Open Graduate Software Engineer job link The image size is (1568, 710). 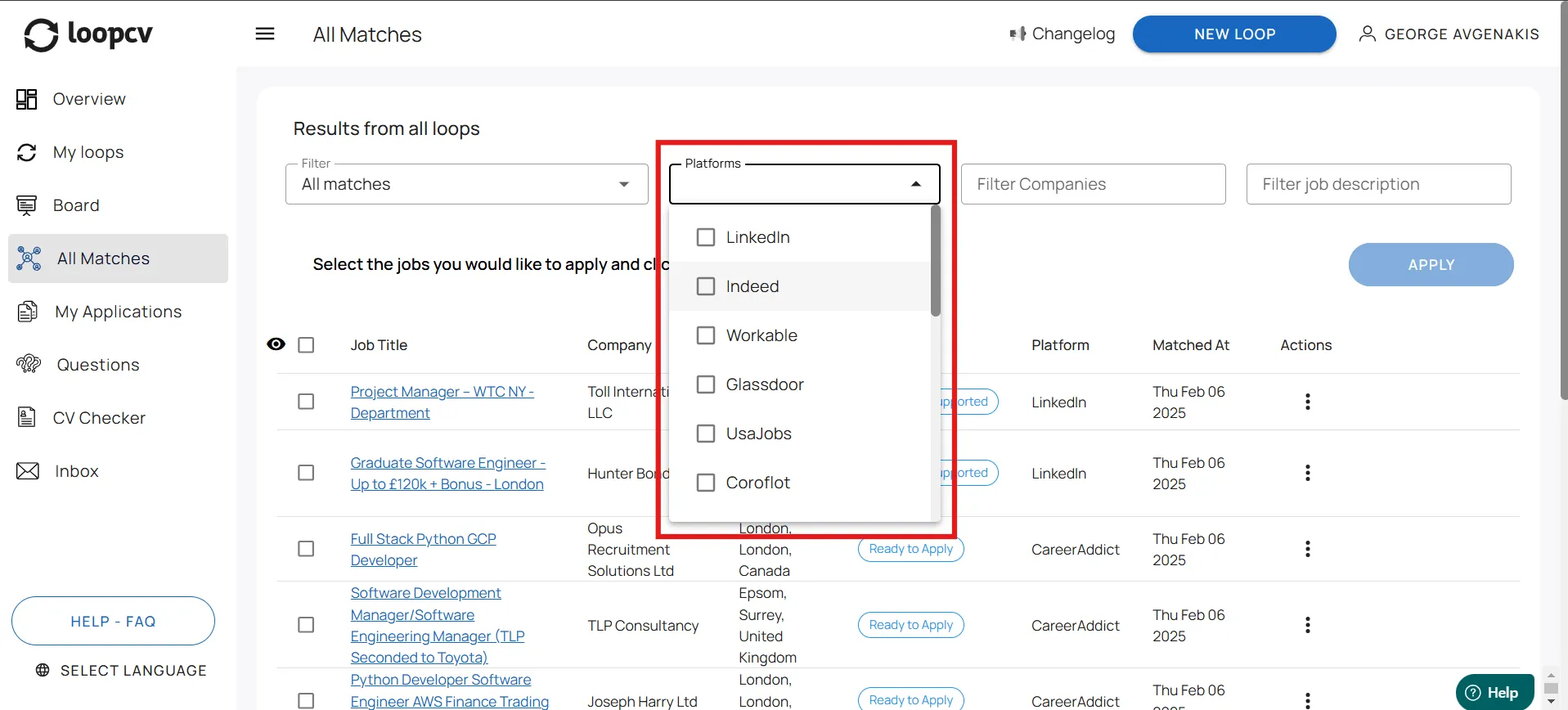coord(448,474)
